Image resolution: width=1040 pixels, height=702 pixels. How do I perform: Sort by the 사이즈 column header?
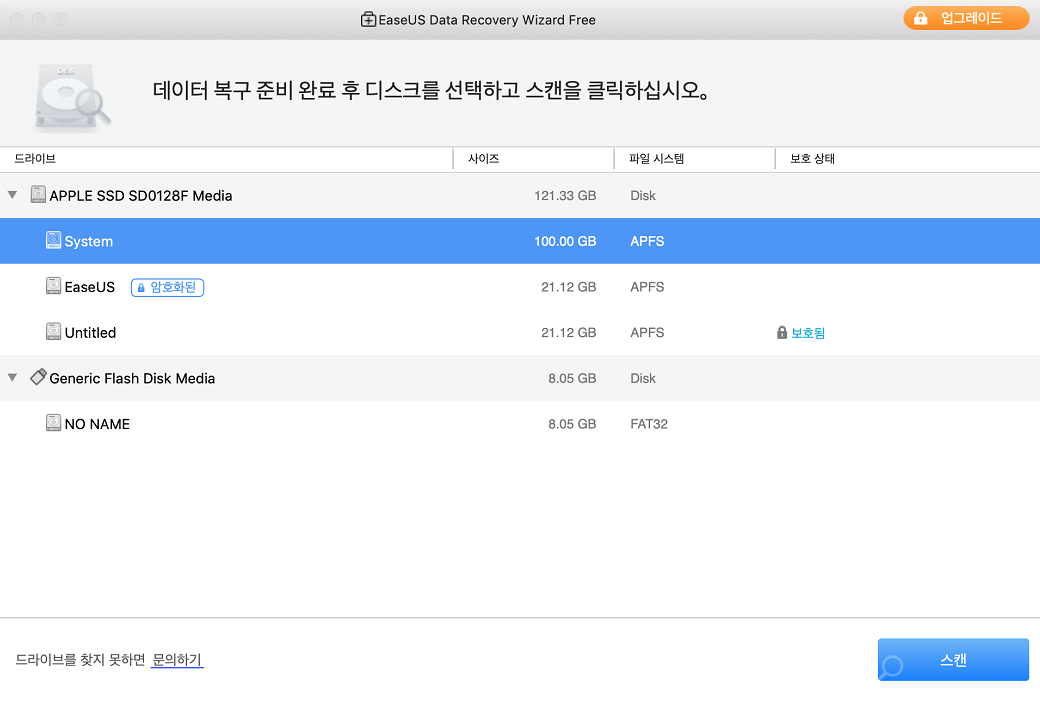(x=484, y=159)
